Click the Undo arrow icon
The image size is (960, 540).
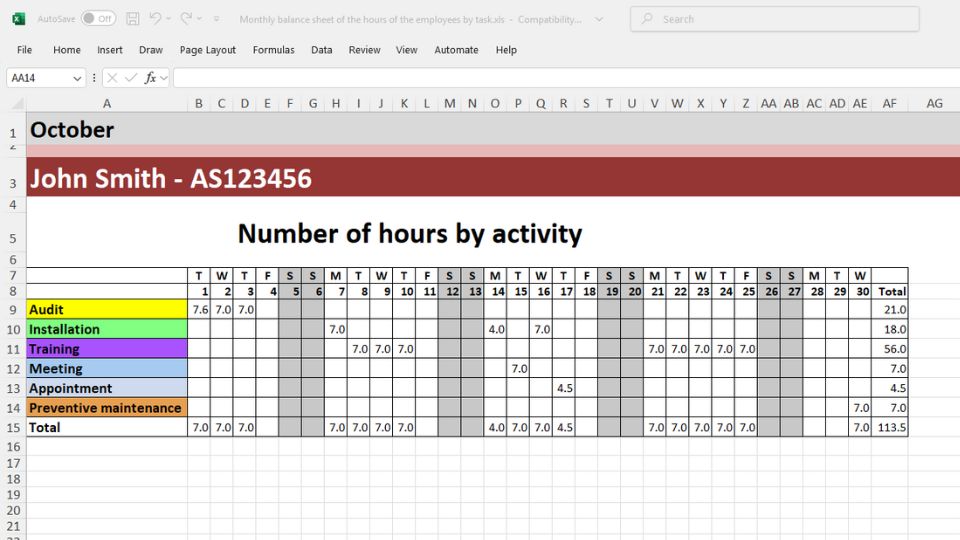[155, 19]
